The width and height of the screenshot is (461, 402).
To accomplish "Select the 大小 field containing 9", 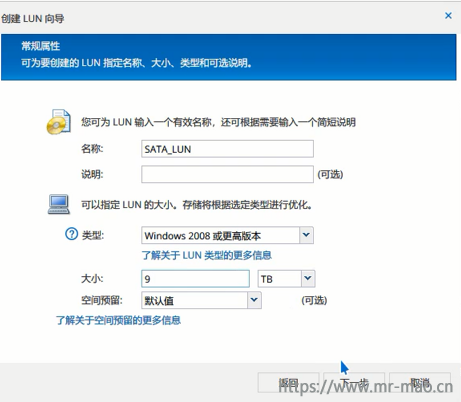I will (x=195, y=279).
